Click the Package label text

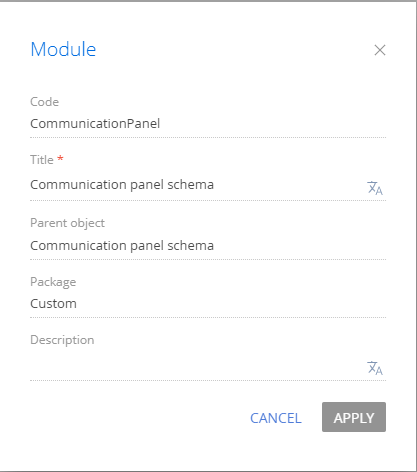pos(53,282)
